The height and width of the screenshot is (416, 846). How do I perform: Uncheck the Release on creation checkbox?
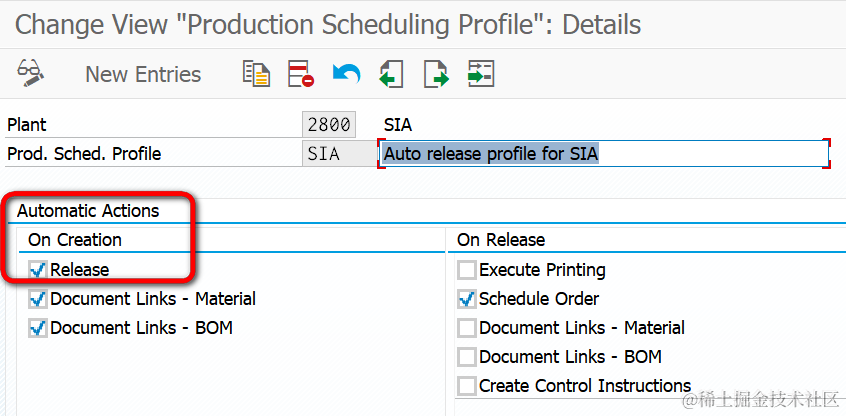(38, 269)
